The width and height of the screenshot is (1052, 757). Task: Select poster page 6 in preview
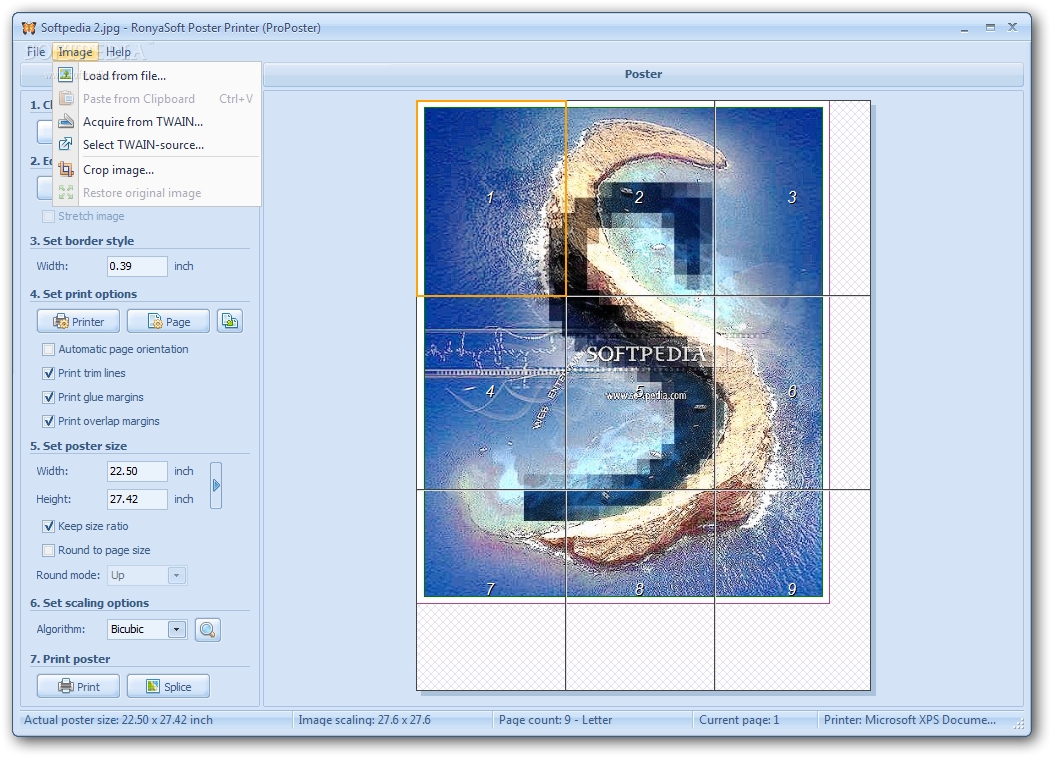(792, 393)
